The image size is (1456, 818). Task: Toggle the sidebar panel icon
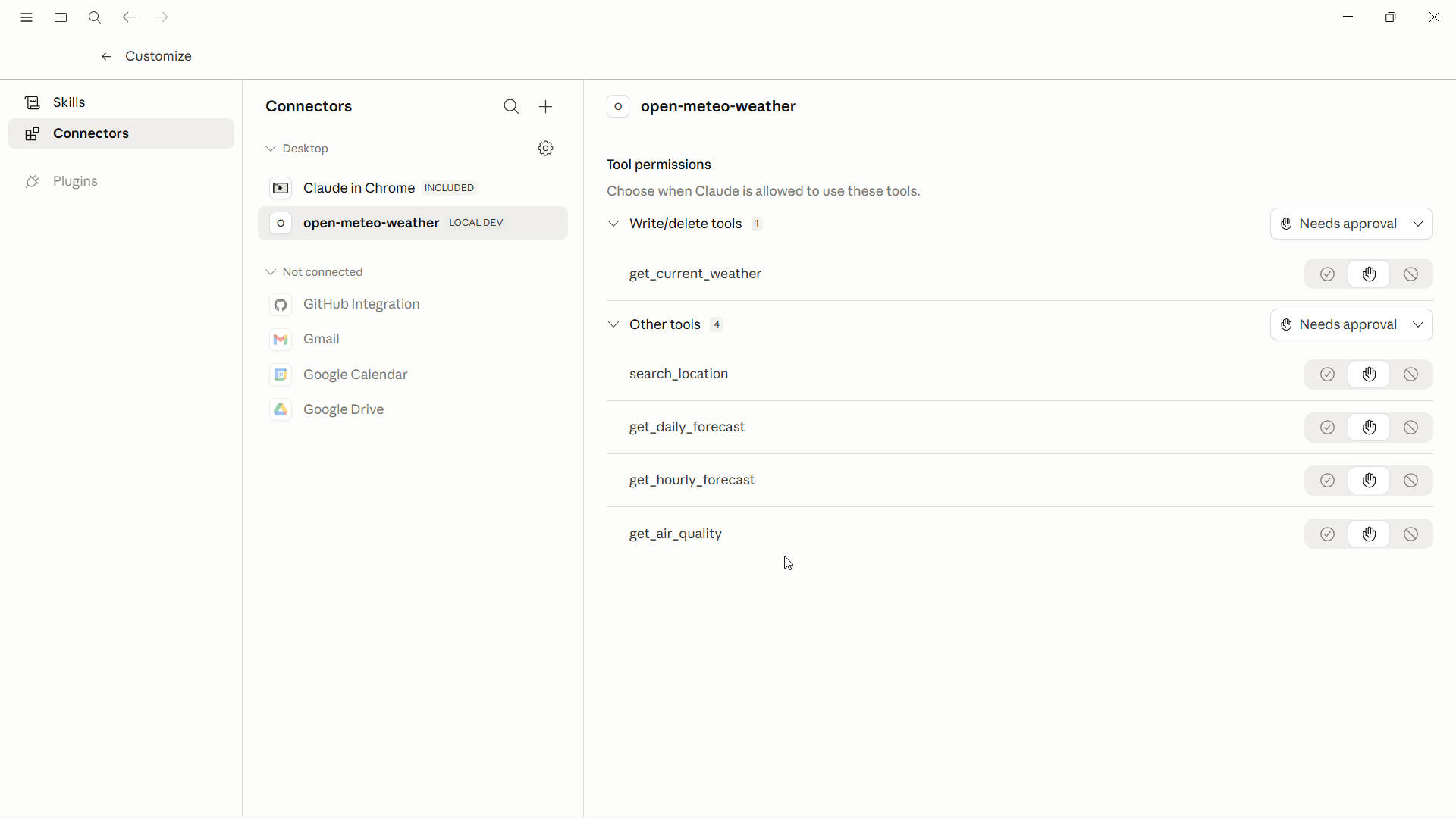[61, 17]
